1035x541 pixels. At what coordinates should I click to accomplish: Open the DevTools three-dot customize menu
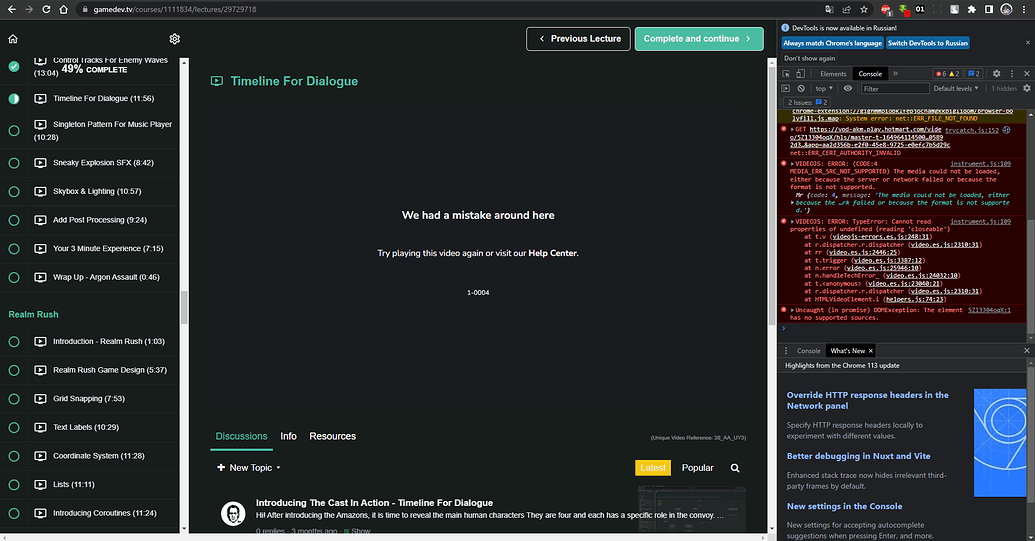click(x=1011, y=74)
